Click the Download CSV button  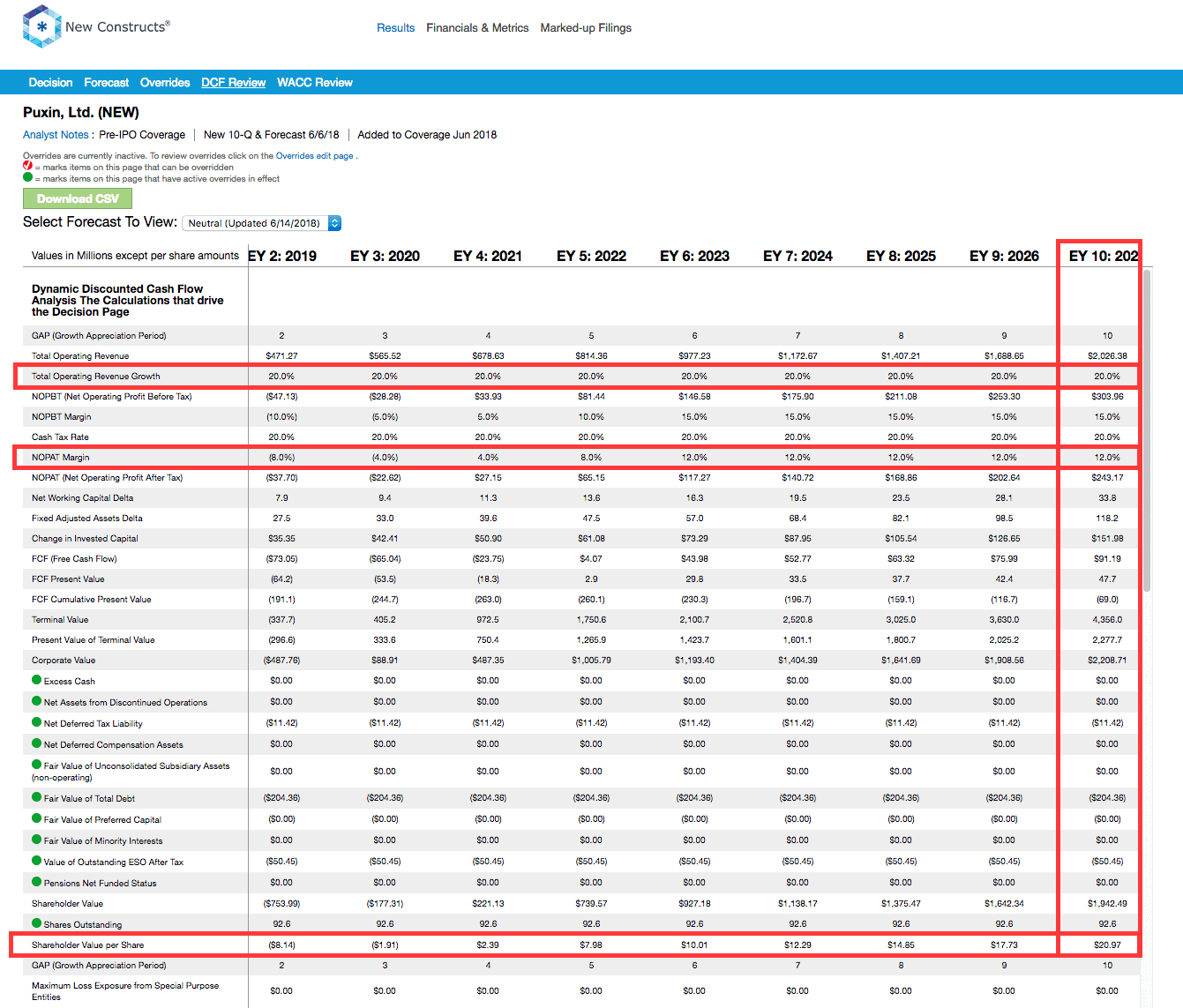click(x=78, y=198)
